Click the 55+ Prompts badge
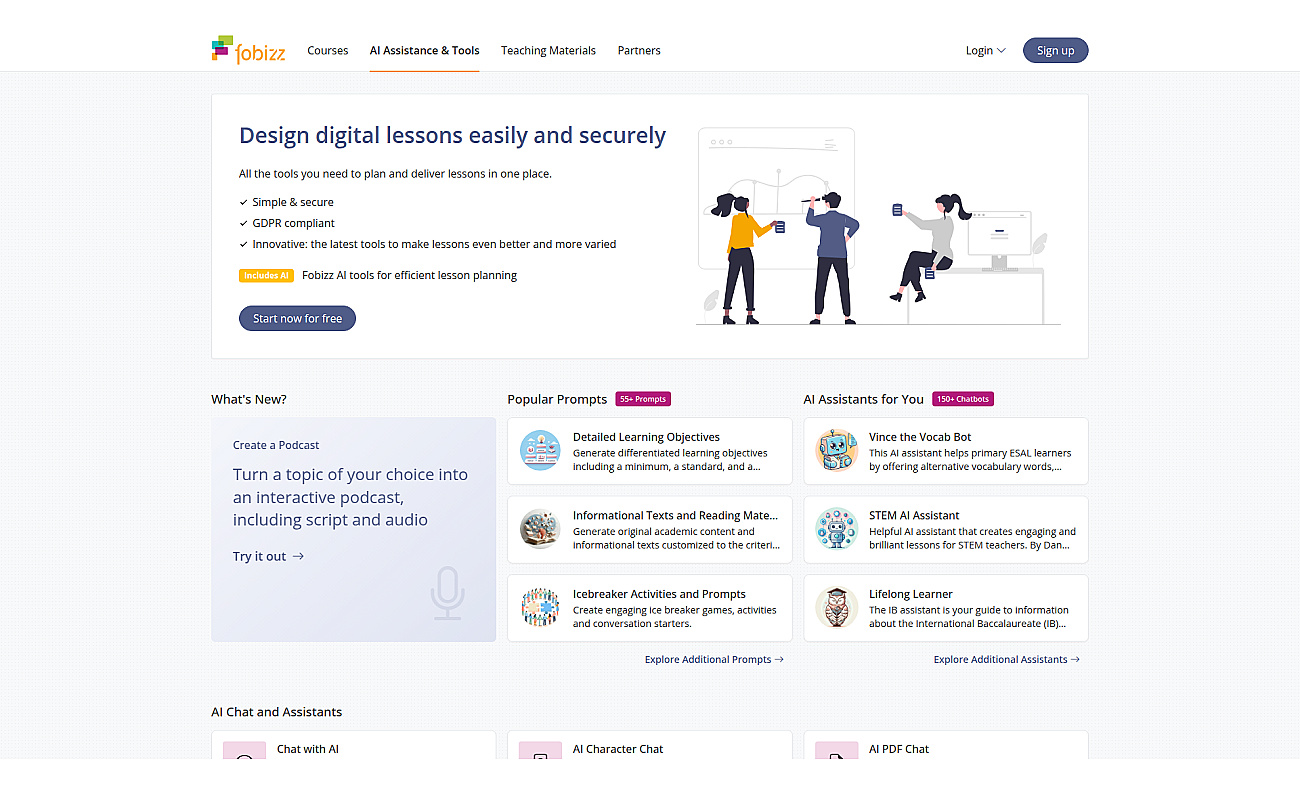Viewport: 1300px width, 788px height. click(x=643, y=399)
